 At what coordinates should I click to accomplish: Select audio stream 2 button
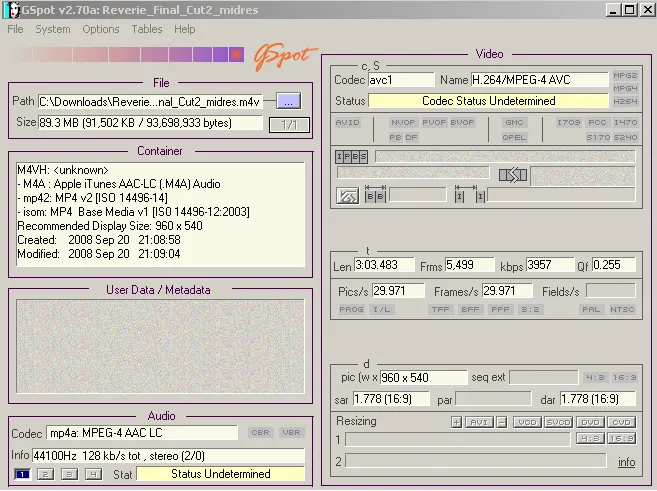tap(45, 474)
